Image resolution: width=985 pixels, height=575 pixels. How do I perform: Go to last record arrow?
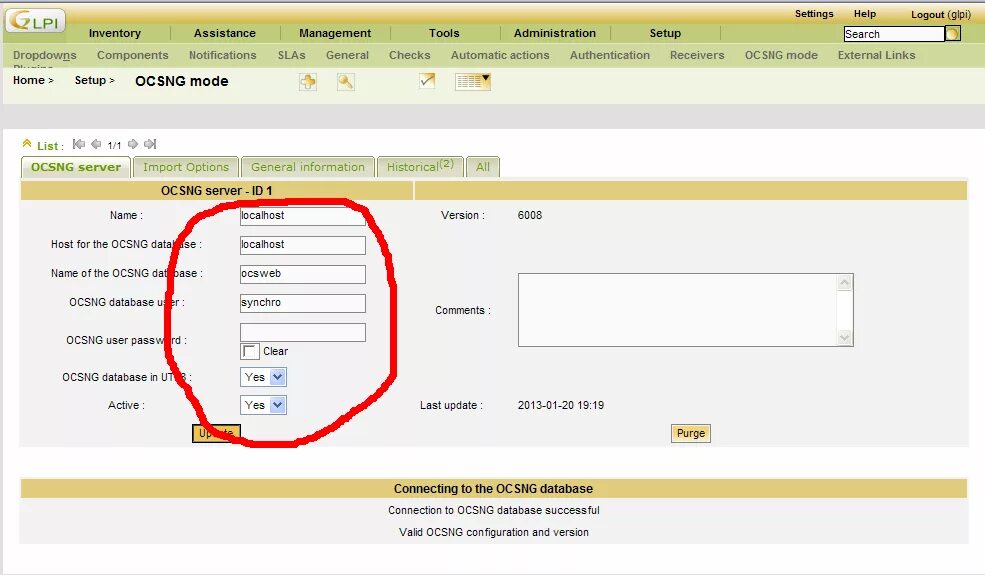click(x=150, y=144)
